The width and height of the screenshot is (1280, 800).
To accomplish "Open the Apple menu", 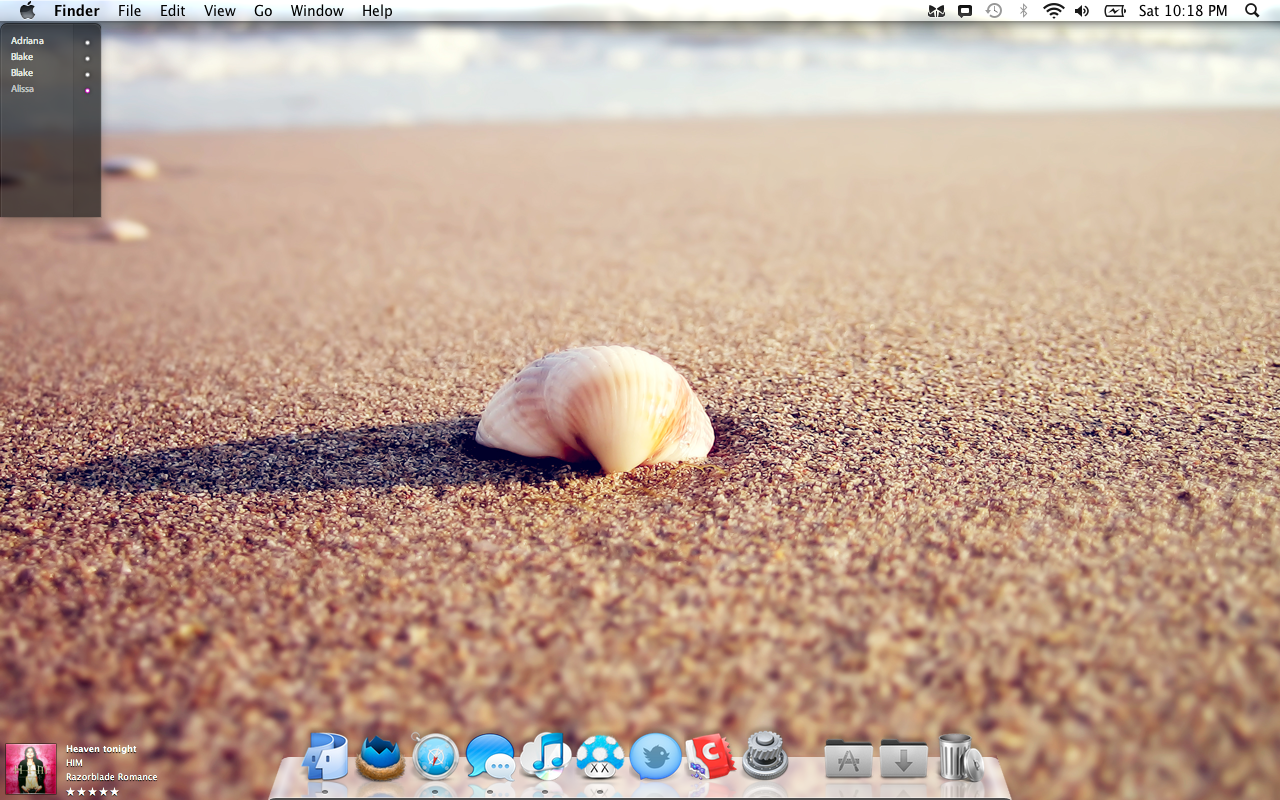I will point(27,11).
